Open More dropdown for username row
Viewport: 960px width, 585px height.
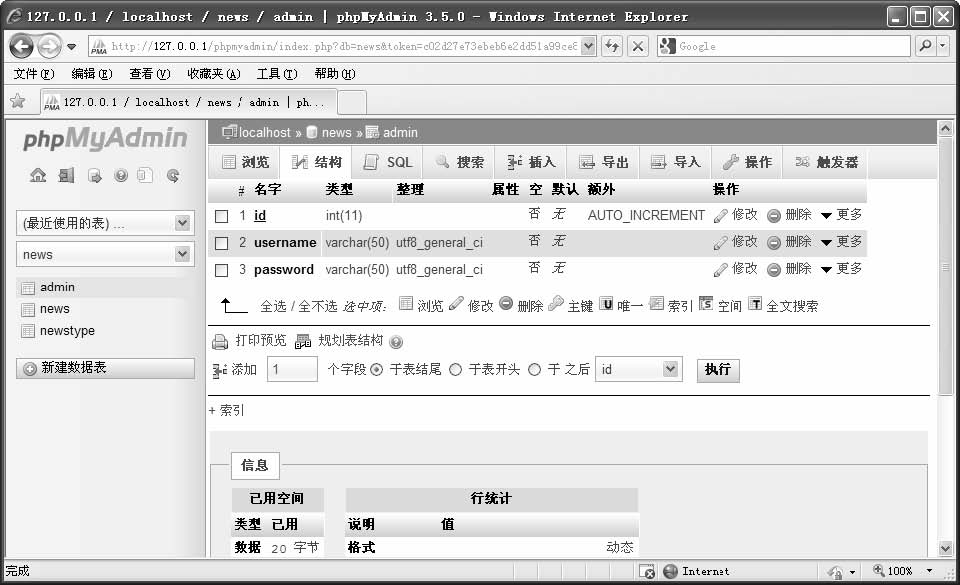click(841, 242)
